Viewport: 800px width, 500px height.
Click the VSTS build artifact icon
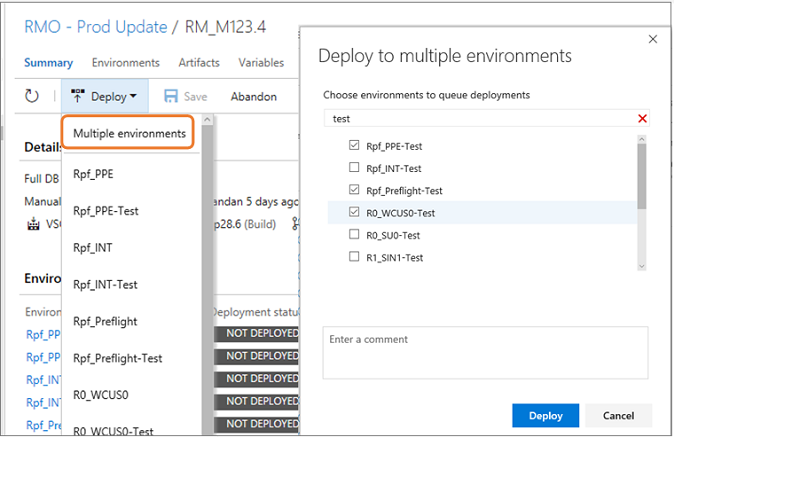[x=33, y=224]
